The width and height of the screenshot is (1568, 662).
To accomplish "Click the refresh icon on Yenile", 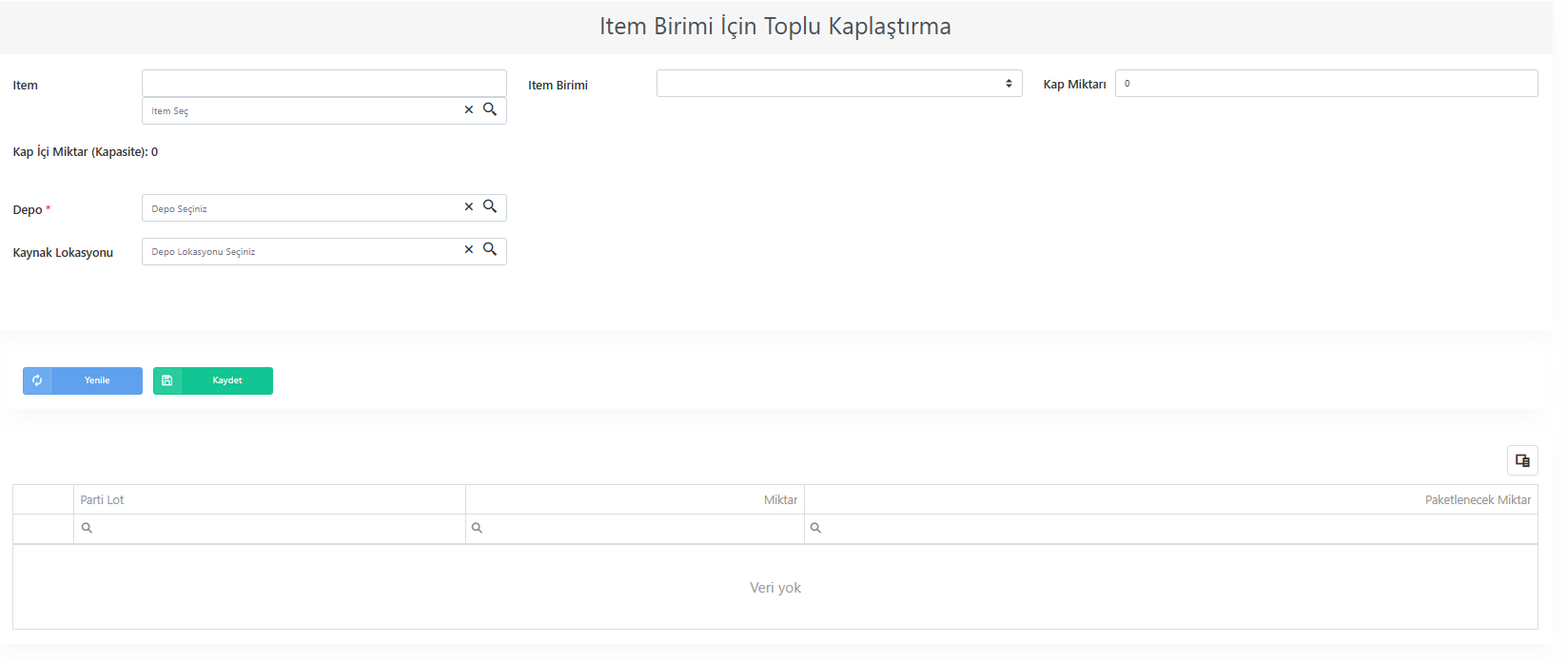I will click(x=37, y=380).
